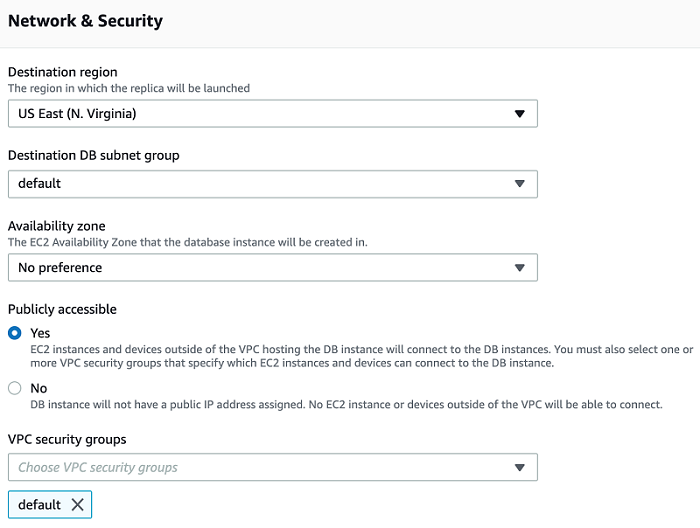Click the Publicly accessible label
This screenshot has height=528, width=700.
tap(62, 309)
